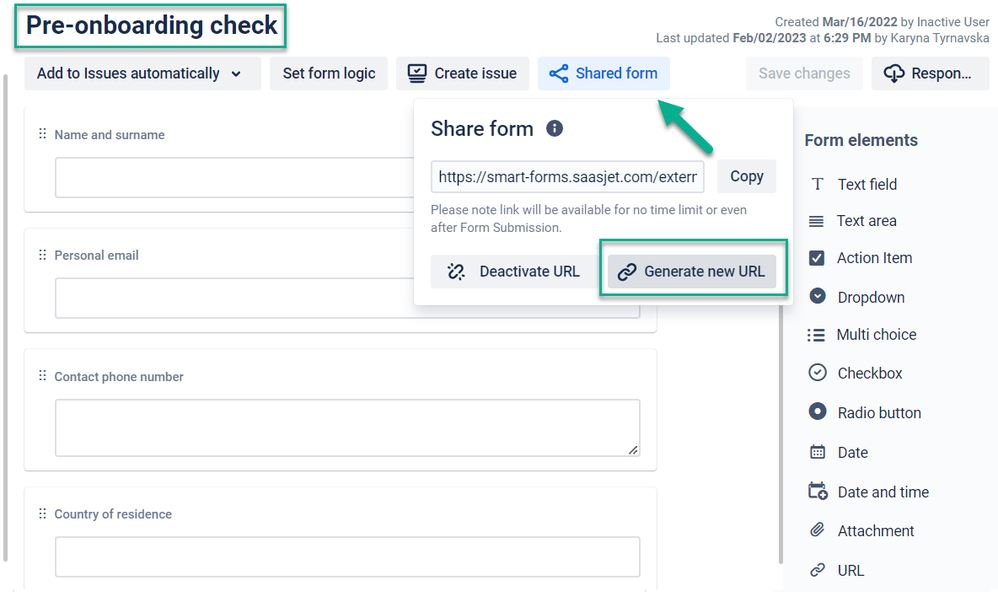The width and height of the screenshot is (998, 592).
Task: Click the Dropdown label in Form elements
Action: [871, 297]
